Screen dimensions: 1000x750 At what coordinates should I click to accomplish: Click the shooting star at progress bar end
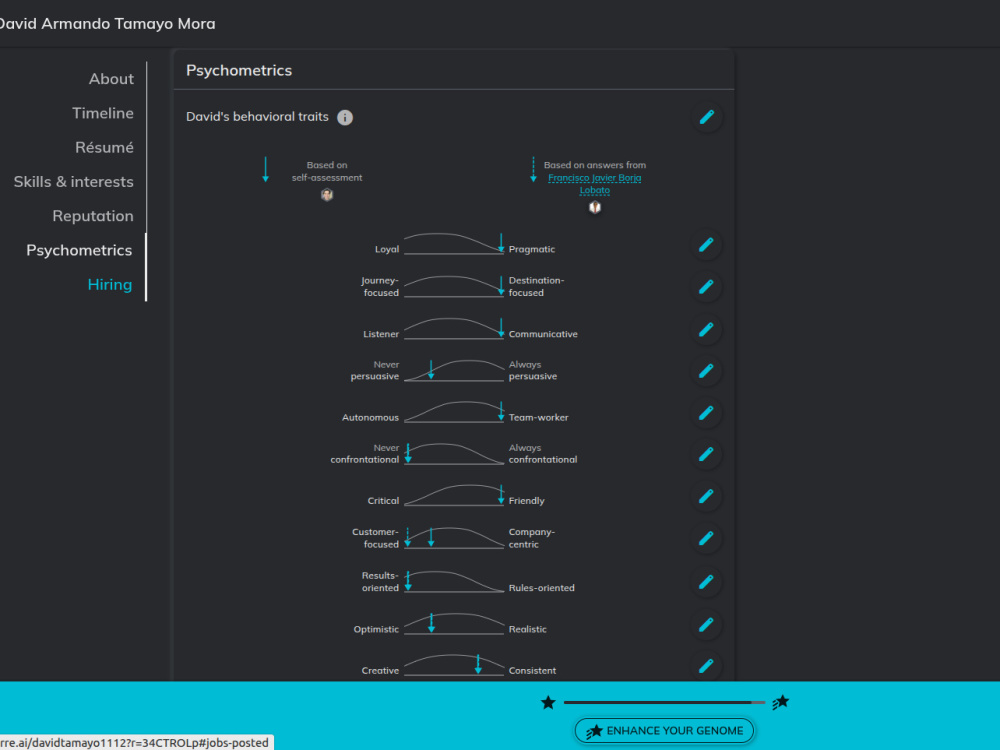point(781,702)
